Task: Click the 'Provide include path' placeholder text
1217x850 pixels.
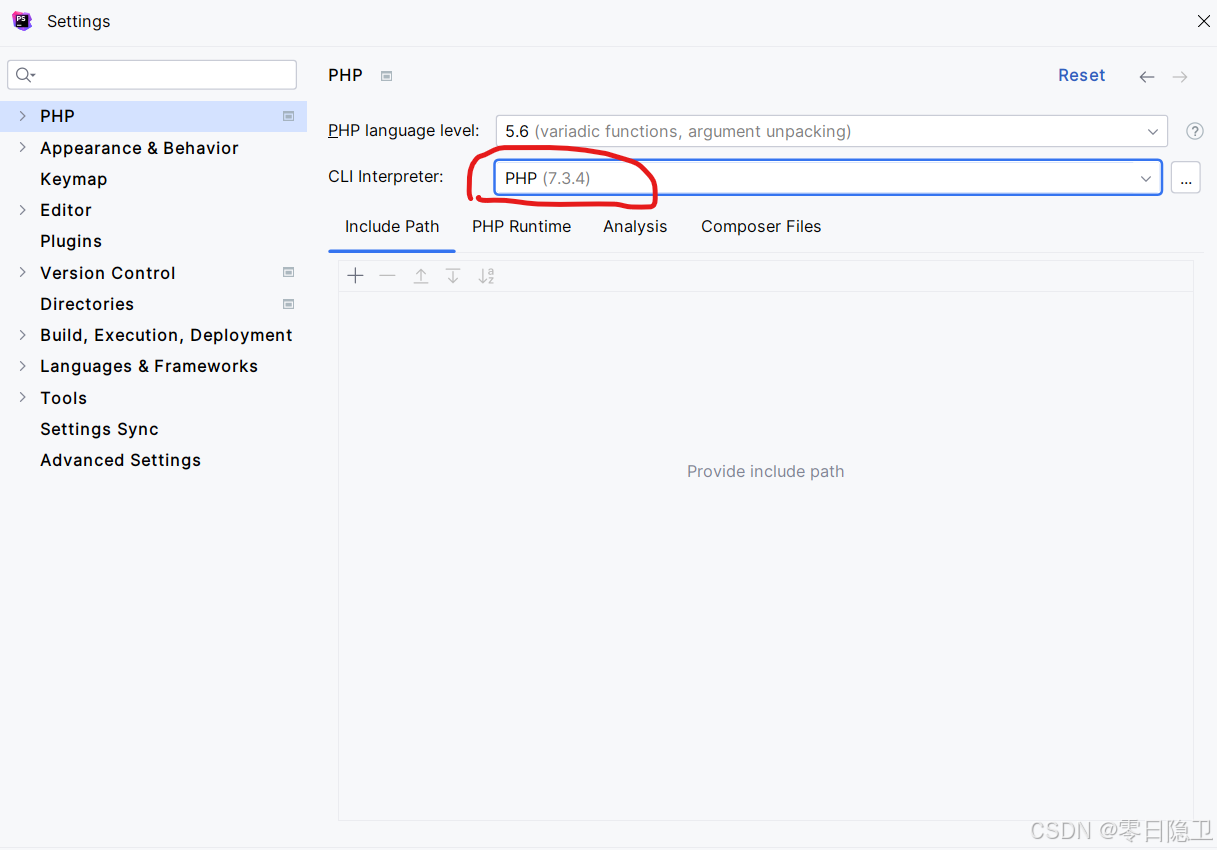Action: [766, 471]
